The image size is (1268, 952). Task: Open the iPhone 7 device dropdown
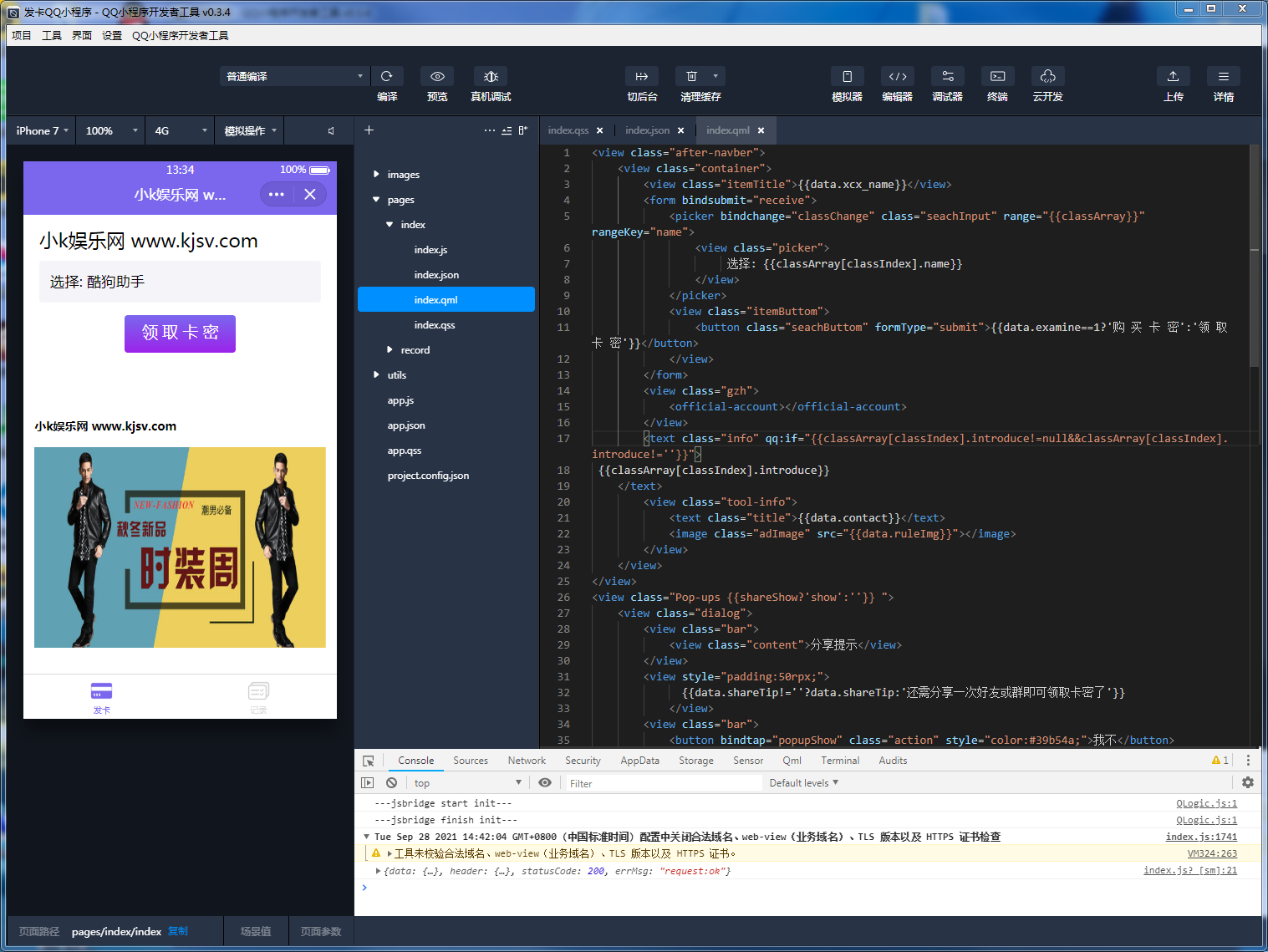click(x=41, y=130)
